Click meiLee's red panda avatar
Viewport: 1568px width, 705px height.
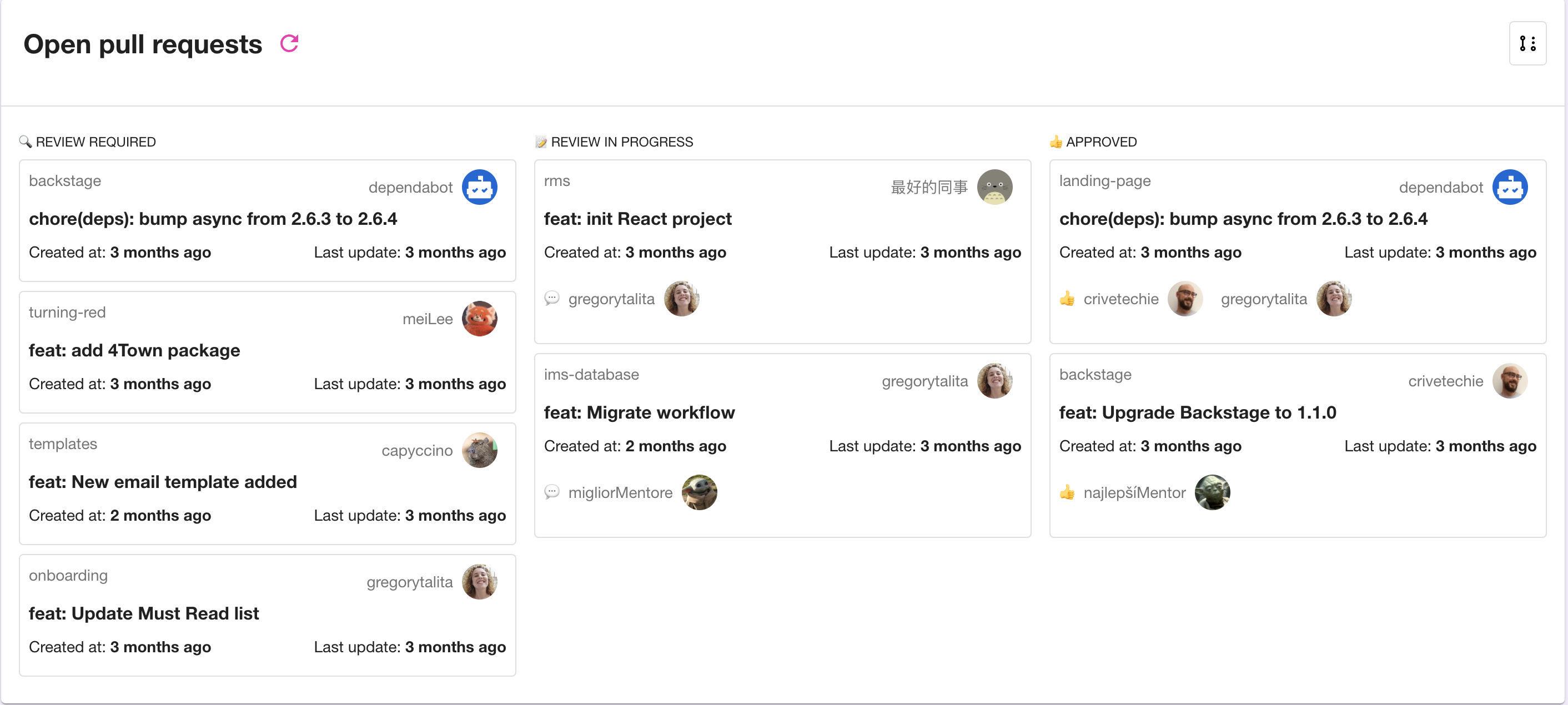tap(479, 319)
